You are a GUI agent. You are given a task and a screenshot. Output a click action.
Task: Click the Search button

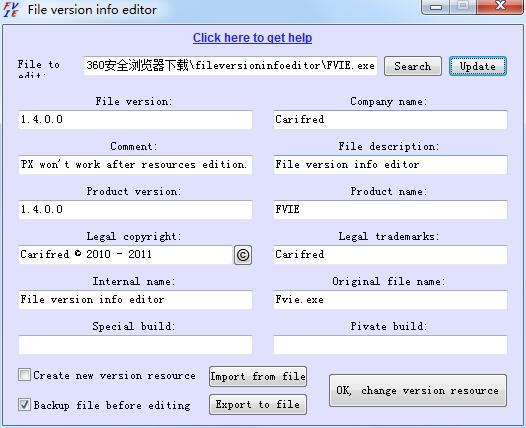413,66
